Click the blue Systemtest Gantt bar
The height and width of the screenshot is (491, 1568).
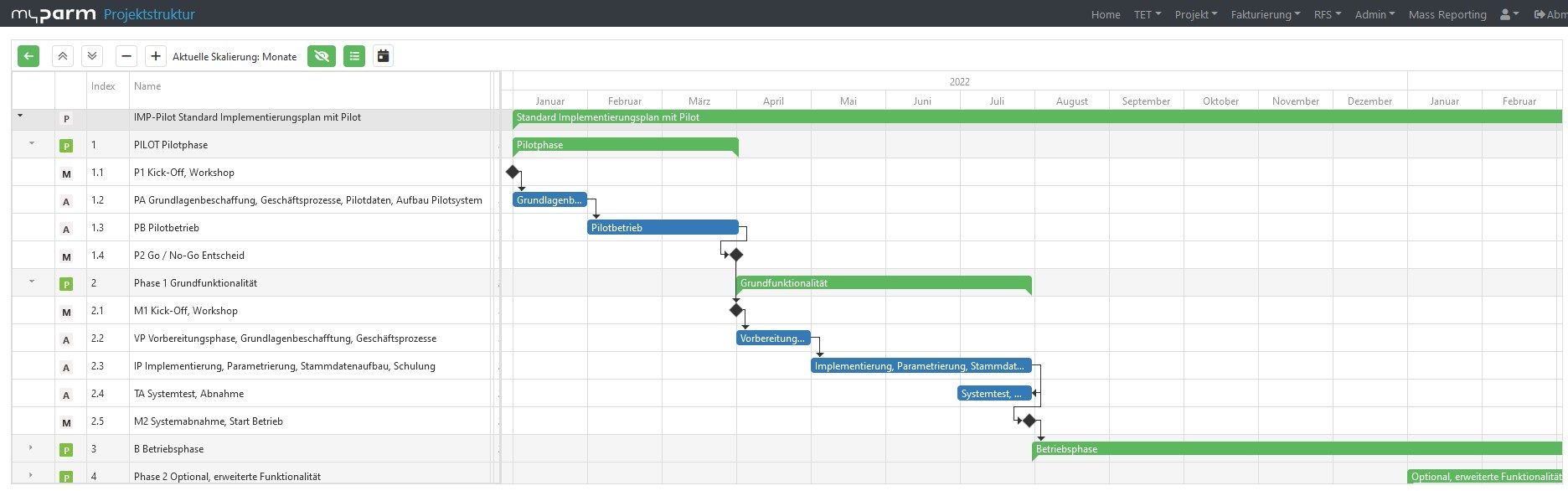pyautogui.click(x=994, y=393)
